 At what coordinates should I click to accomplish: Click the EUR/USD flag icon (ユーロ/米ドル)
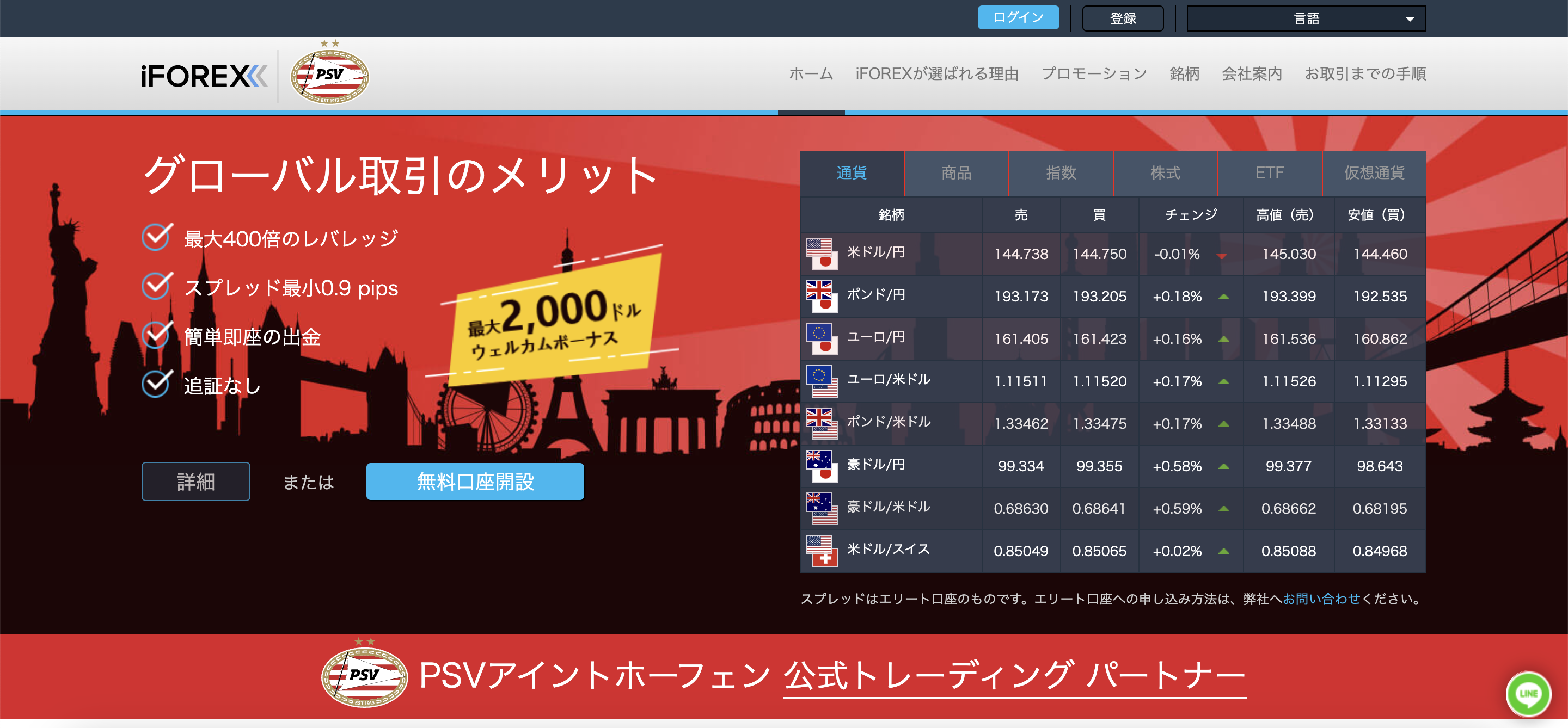coord(822,381)
